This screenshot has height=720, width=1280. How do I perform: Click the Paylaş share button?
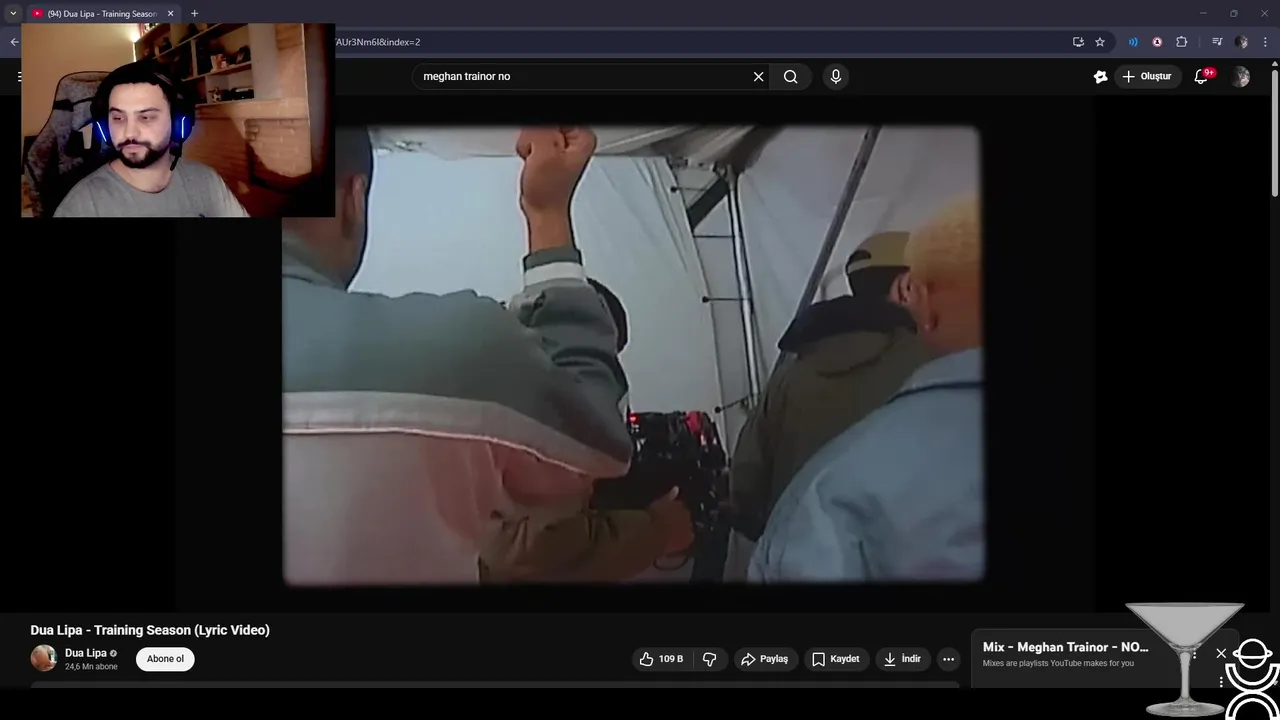pyautogui.click(x=765, y=659)
